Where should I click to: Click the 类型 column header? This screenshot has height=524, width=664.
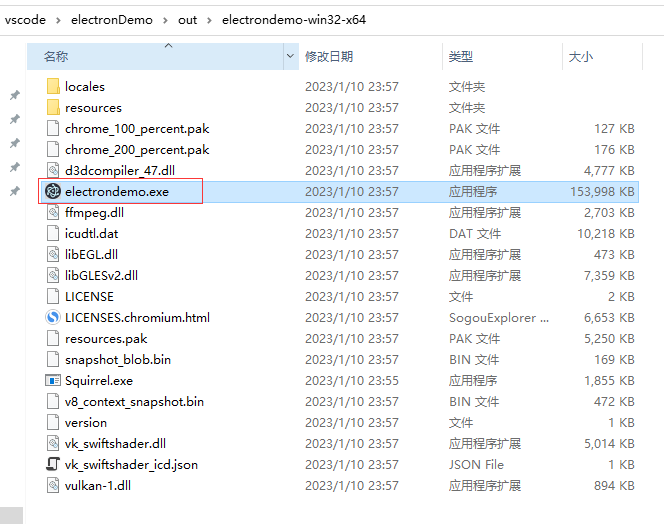coord(461,57)
